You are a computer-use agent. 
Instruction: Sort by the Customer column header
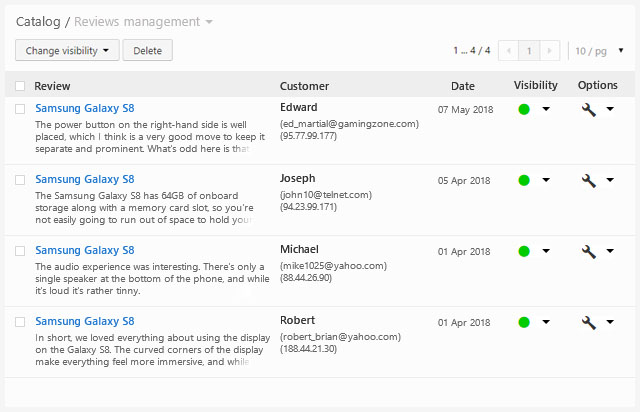pyautogui.click(x=304, y=86)
